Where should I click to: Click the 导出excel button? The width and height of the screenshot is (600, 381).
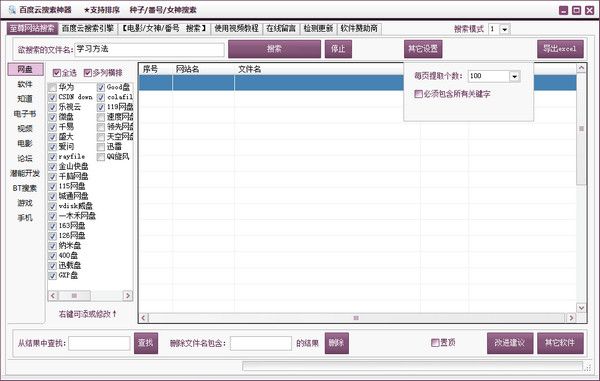pyautogui.click(x=560, y=49)
